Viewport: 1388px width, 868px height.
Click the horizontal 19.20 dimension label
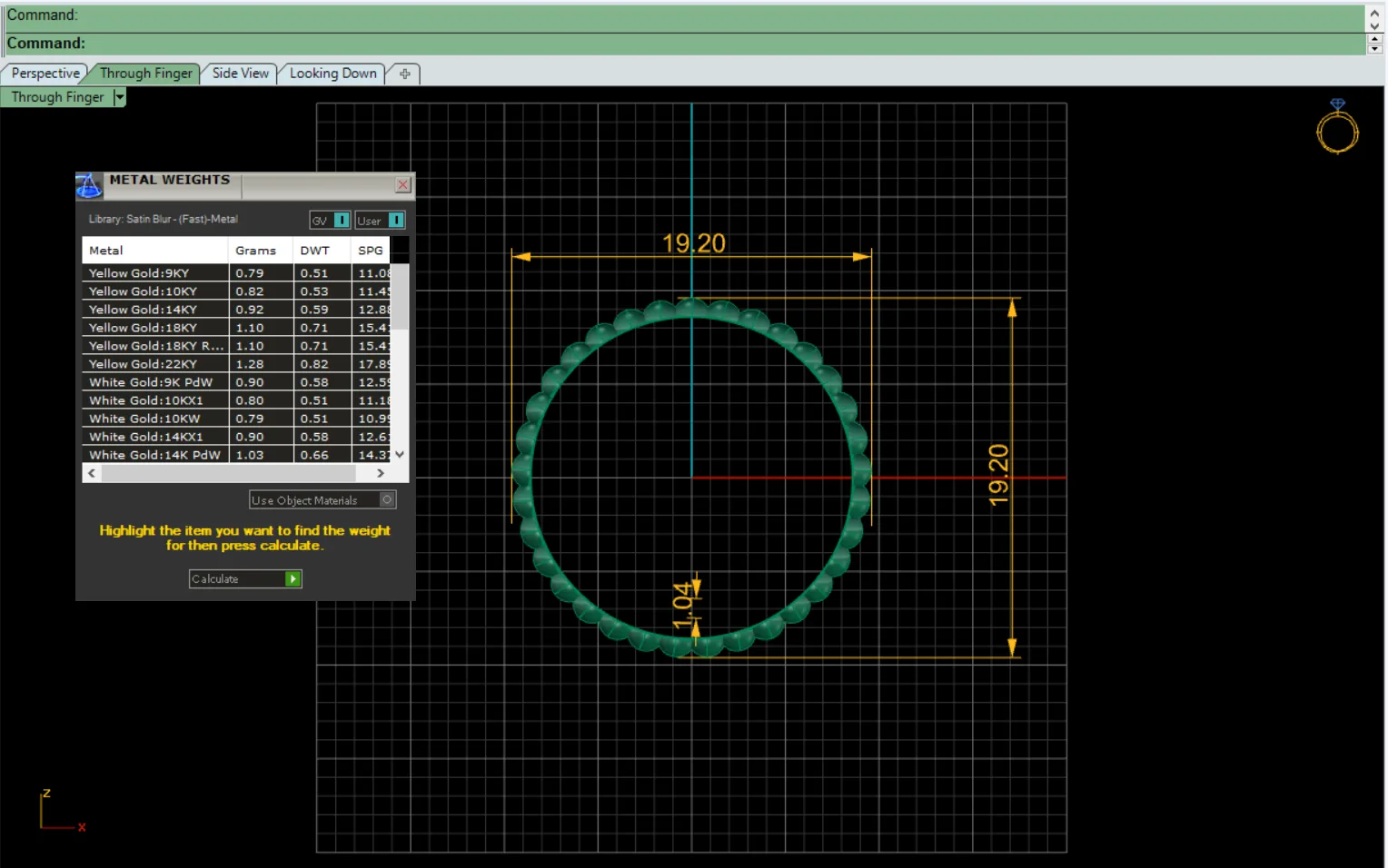coord(693,243)
